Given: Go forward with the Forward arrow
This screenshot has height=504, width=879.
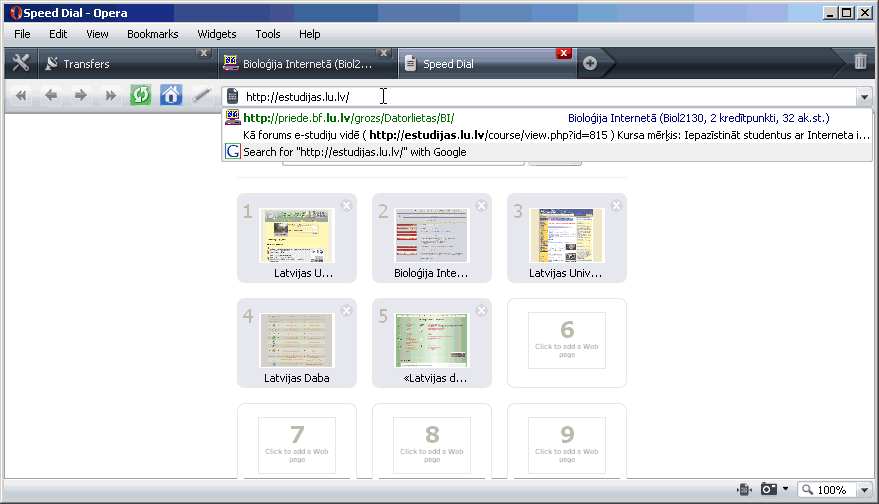Looking at the screenshot, I should click(x=81, y=96).
